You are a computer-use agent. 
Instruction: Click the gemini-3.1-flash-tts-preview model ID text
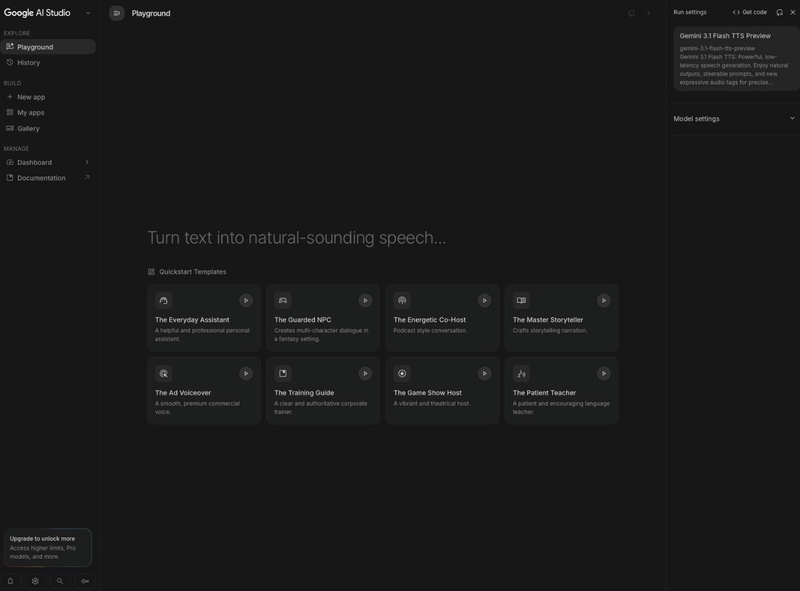coord(717,48)
